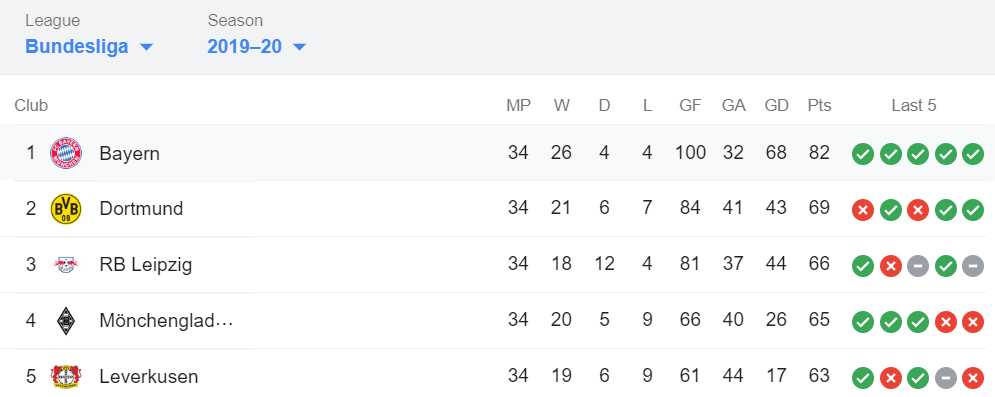Open the Bayern team name link
The height and width of the screenshot is (397, 995).
(x=129, y=153)
